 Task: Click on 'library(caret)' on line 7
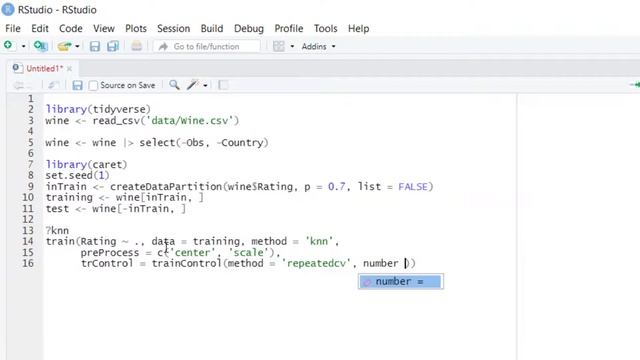tap(87, 164)
